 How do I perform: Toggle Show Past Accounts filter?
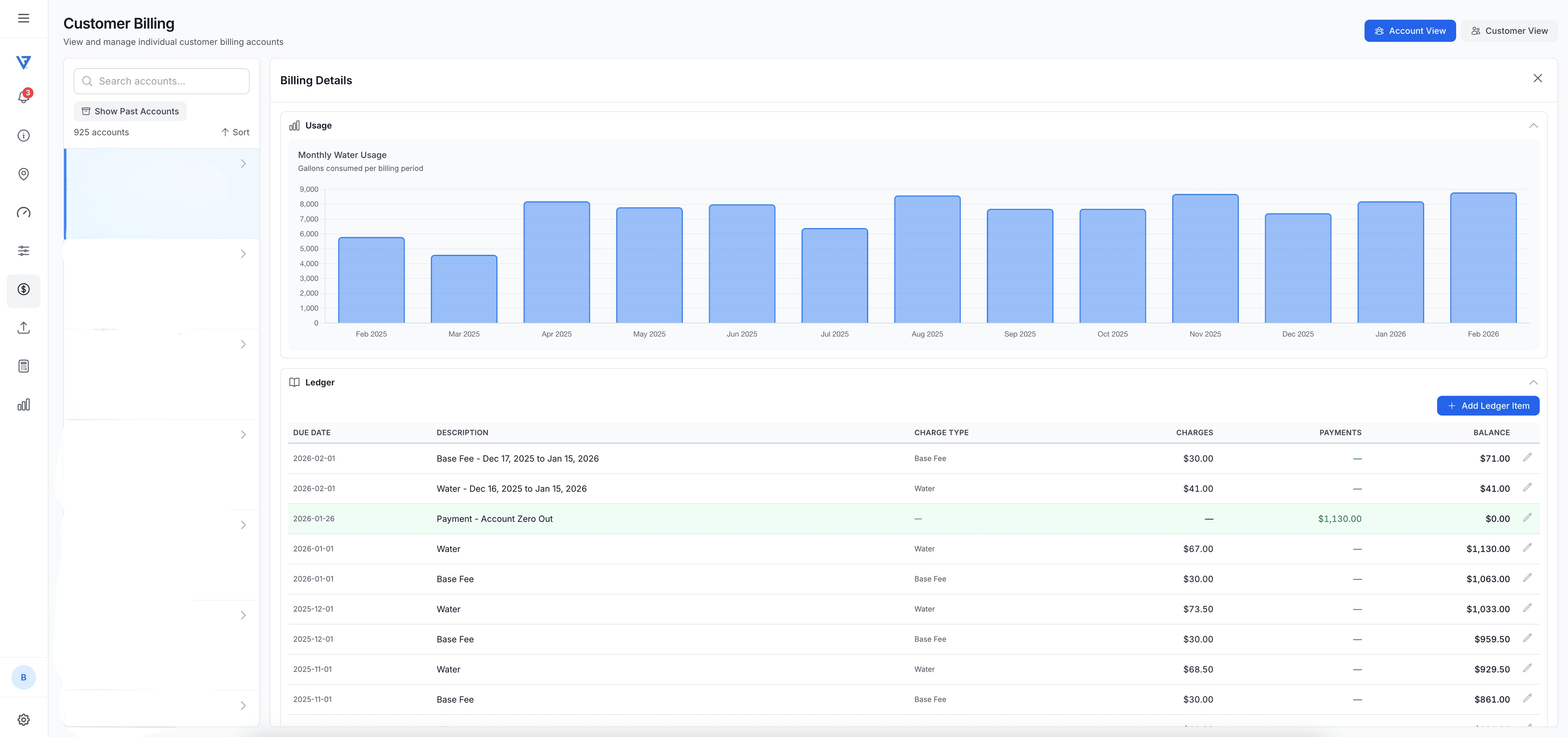point(130,111)
